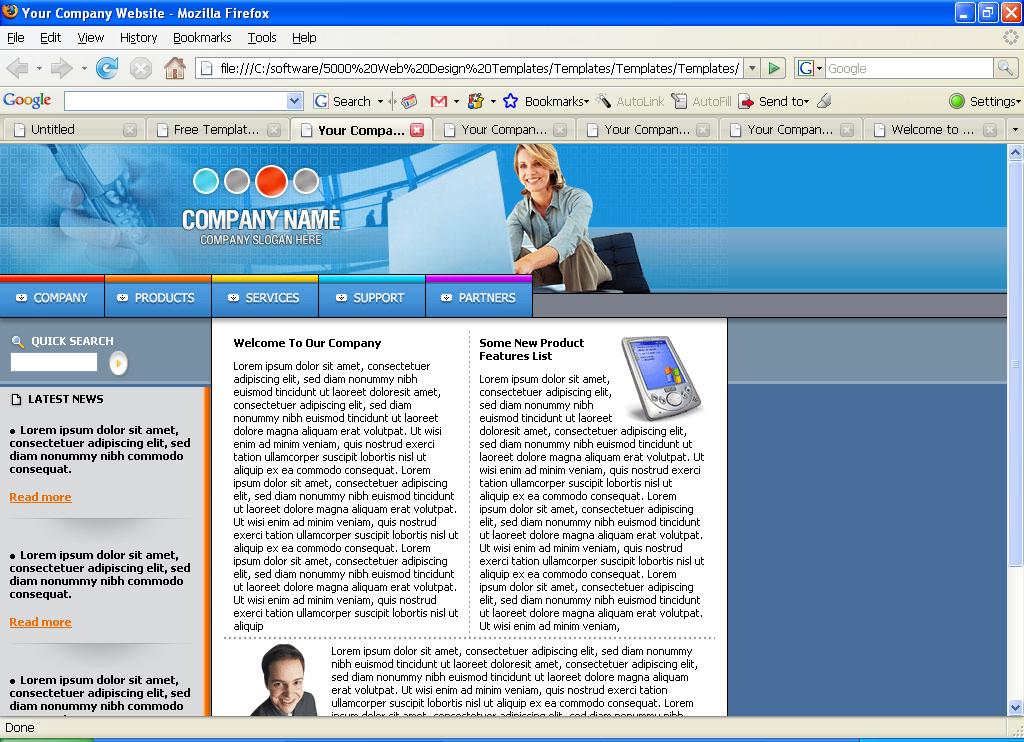Click the SERVICES navigation button
The height and width of the screenshot is (742, 1024).
tap(264, 298)
